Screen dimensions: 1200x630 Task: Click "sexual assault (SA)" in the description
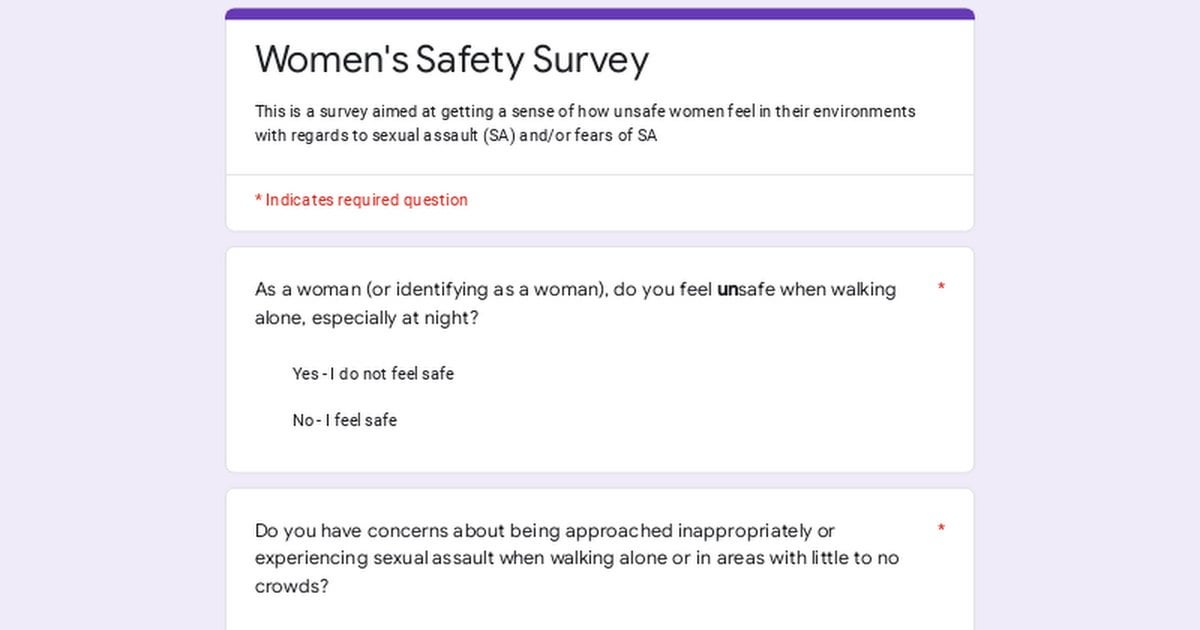(443, 136)
